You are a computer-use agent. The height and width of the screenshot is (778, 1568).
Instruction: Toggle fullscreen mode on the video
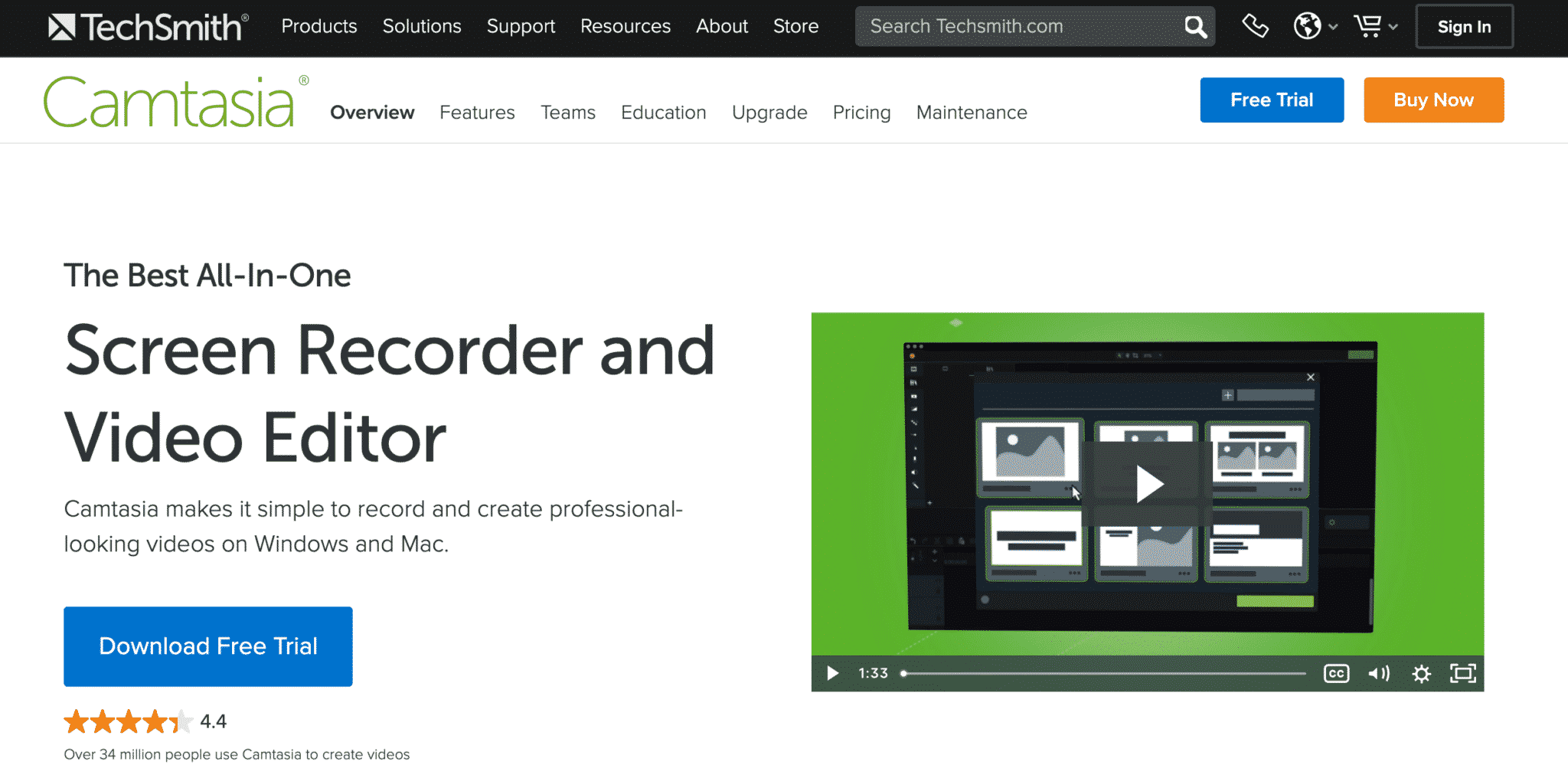tap(1463, 674)
